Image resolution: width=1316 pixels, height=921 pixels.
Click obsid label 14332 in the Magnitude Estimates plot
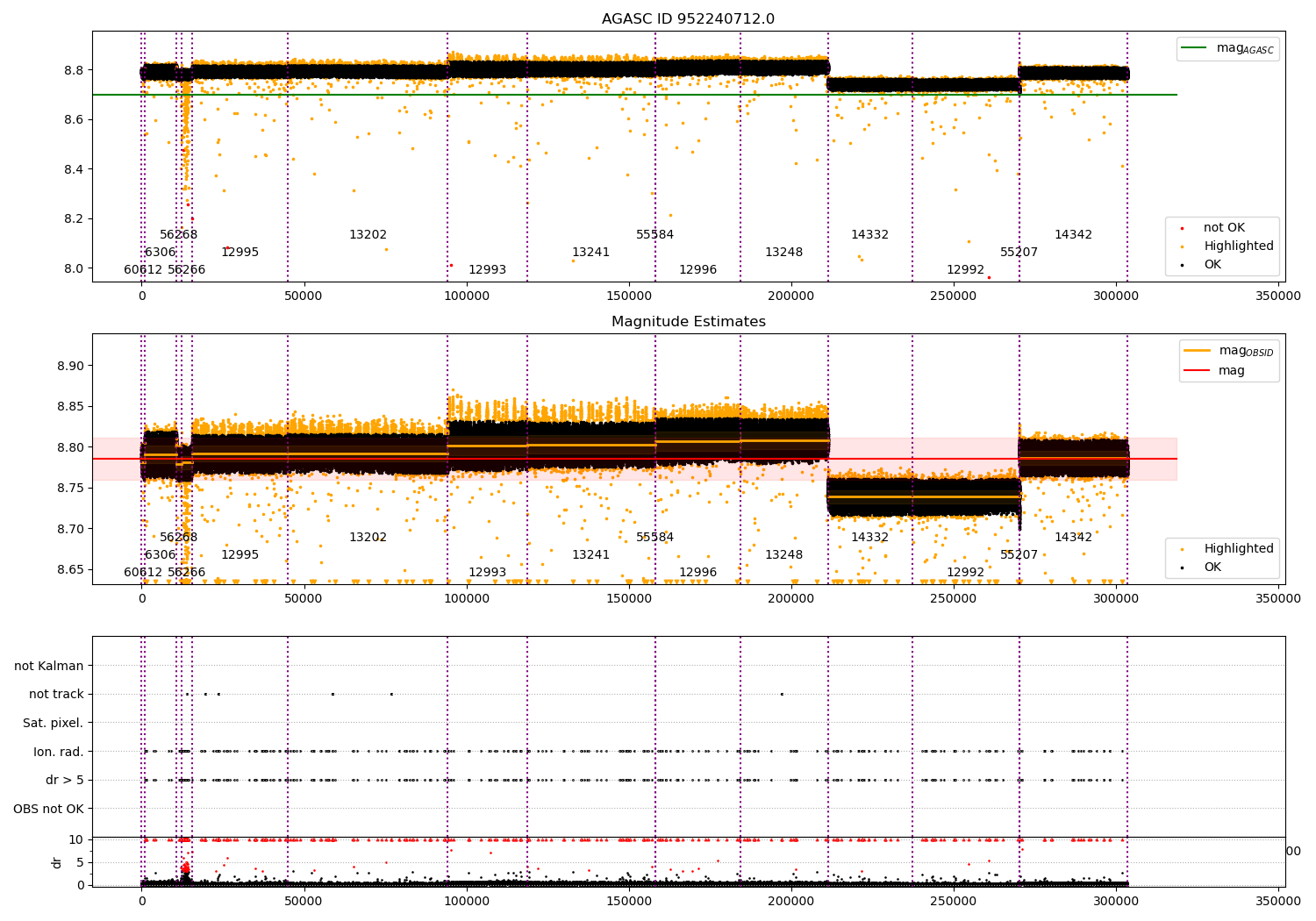pos(870,538)
